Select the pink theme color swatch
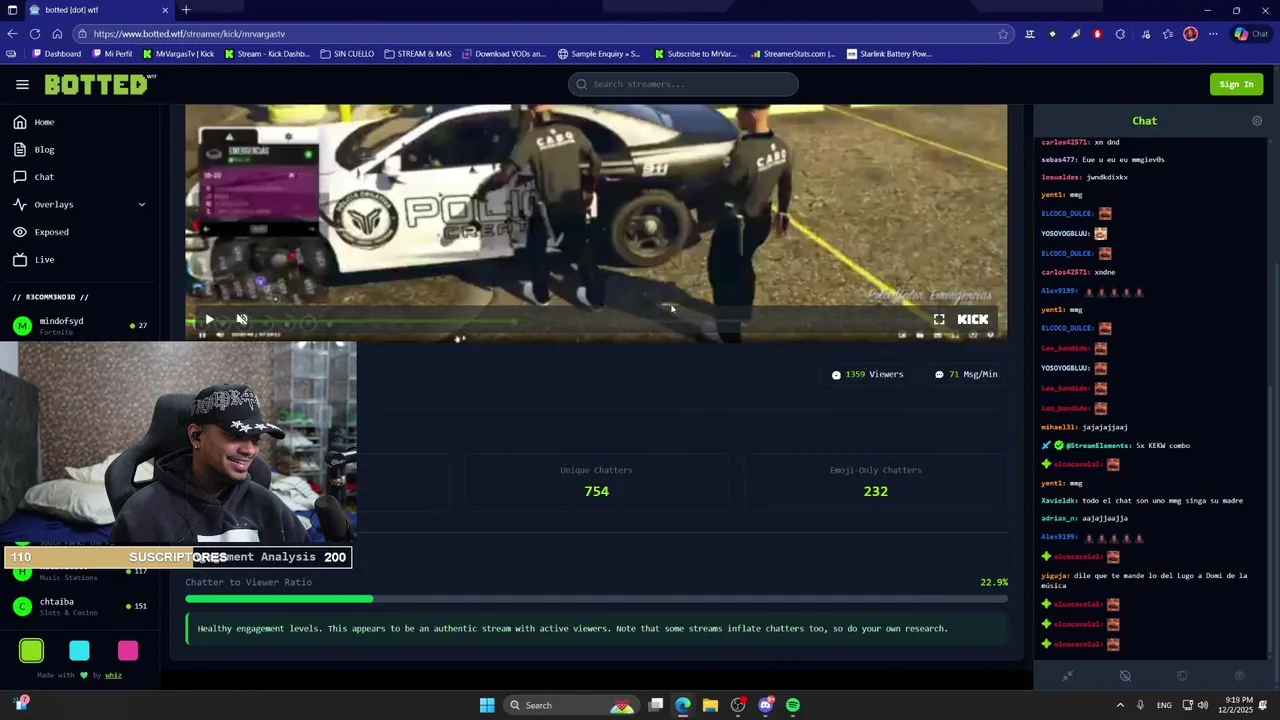Viewport: 1280px width, 720px height. point(128,652)
